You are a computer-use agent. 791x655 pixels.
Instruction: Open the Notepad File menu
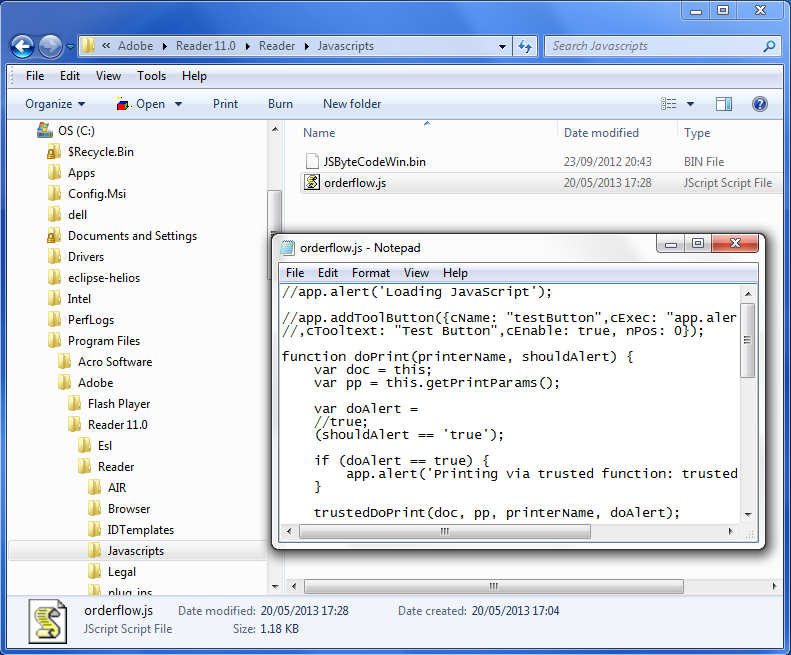[x=295, y=273]
